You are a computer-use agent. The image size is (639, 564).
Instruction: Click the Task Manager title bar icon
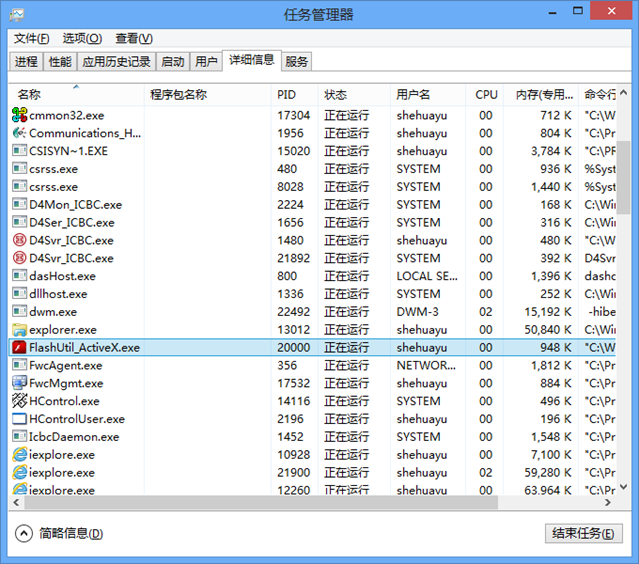17,15
